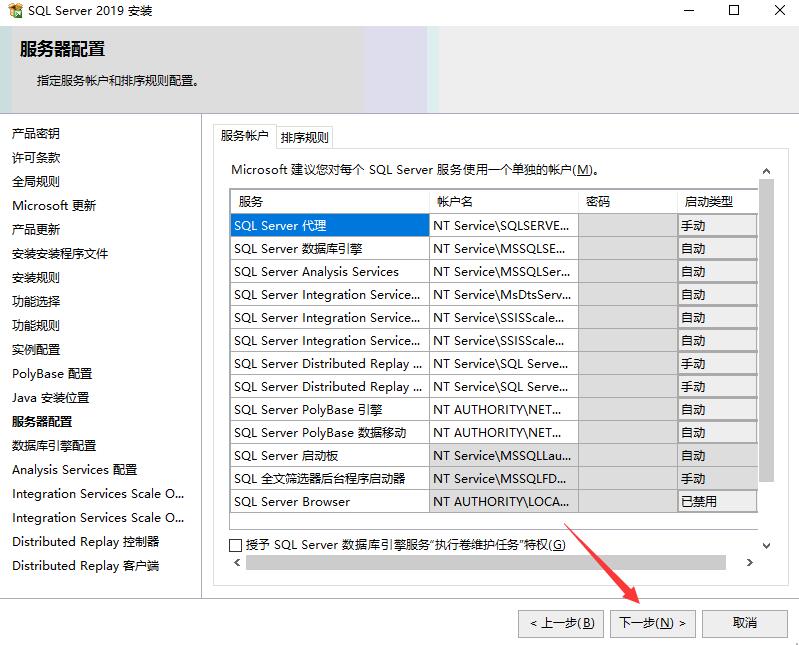Click the 帐户名 column header
Viewport: 799px width, 645px height.
504,202
